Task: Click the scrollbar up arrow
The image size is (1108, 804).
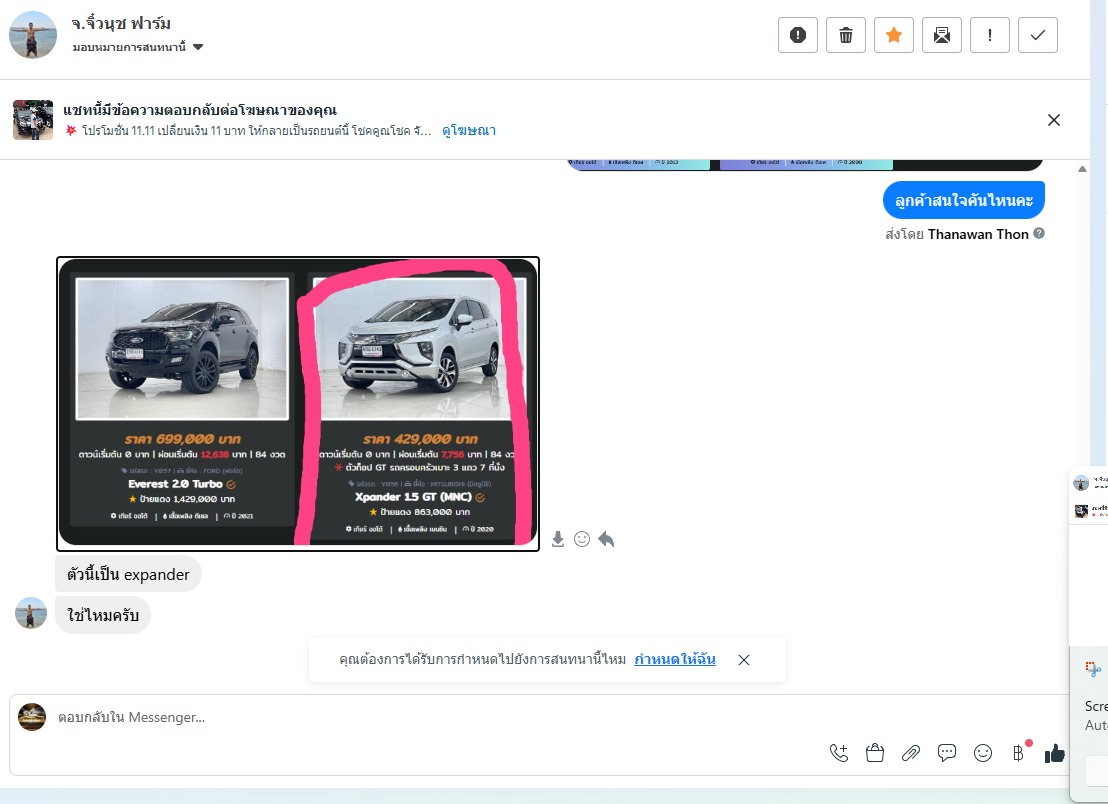Action: click(x=1082, y=169)
